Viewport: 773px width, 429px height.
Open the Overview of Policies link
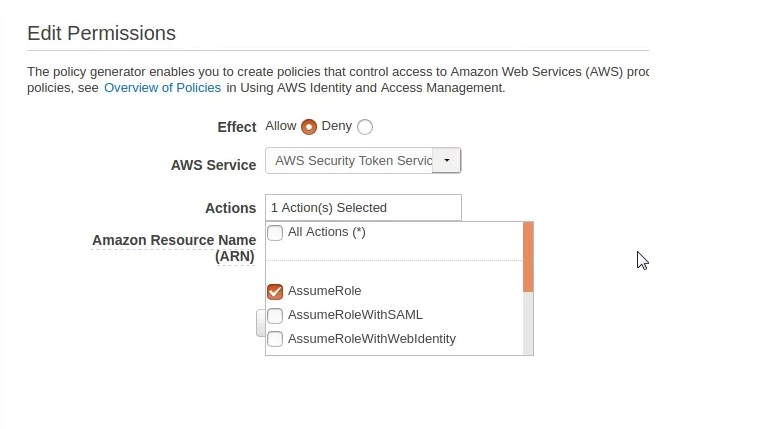tap(162, 88)
